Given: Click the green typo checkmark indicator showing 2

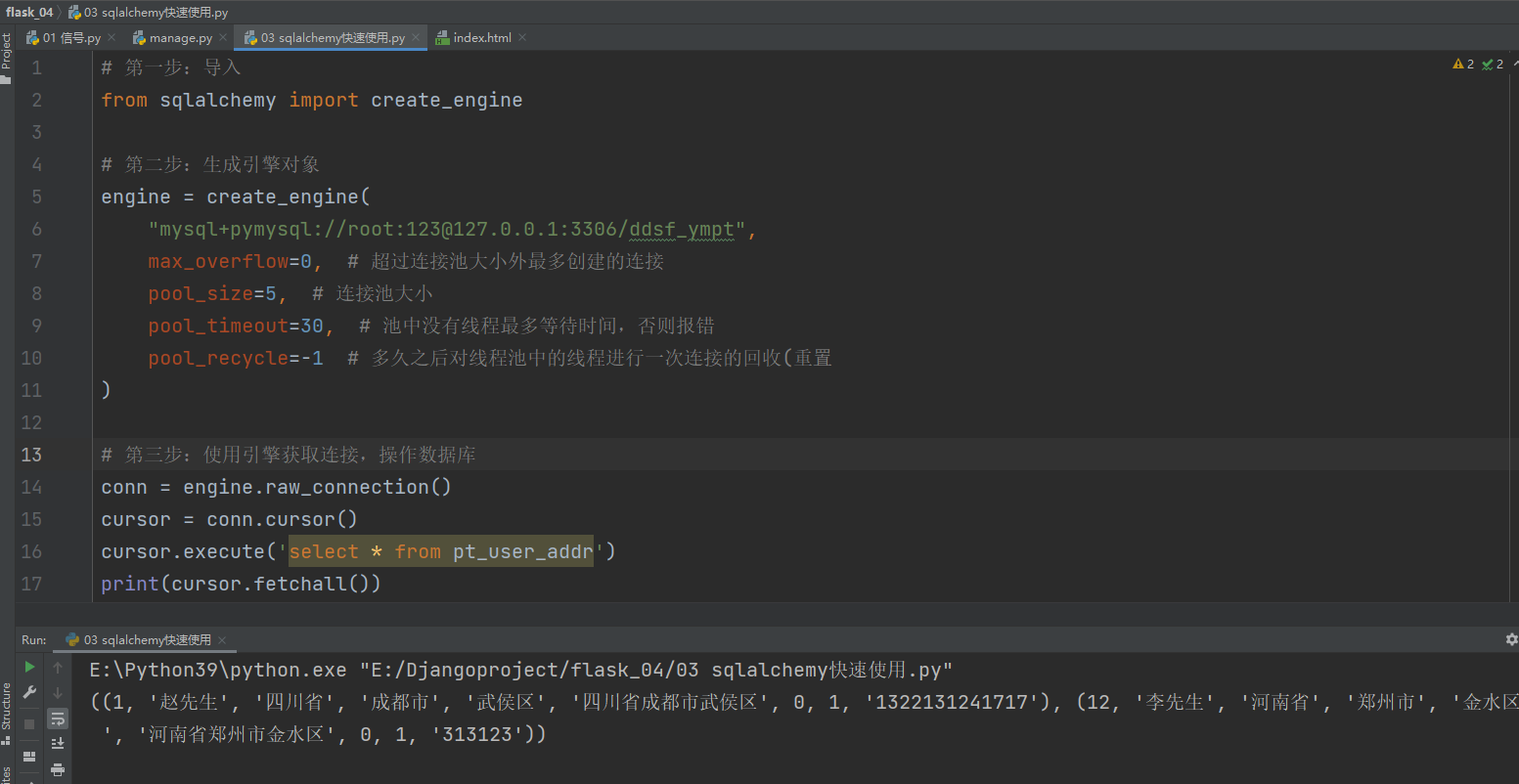Looking at the screenshot, I should point(1493,65).
